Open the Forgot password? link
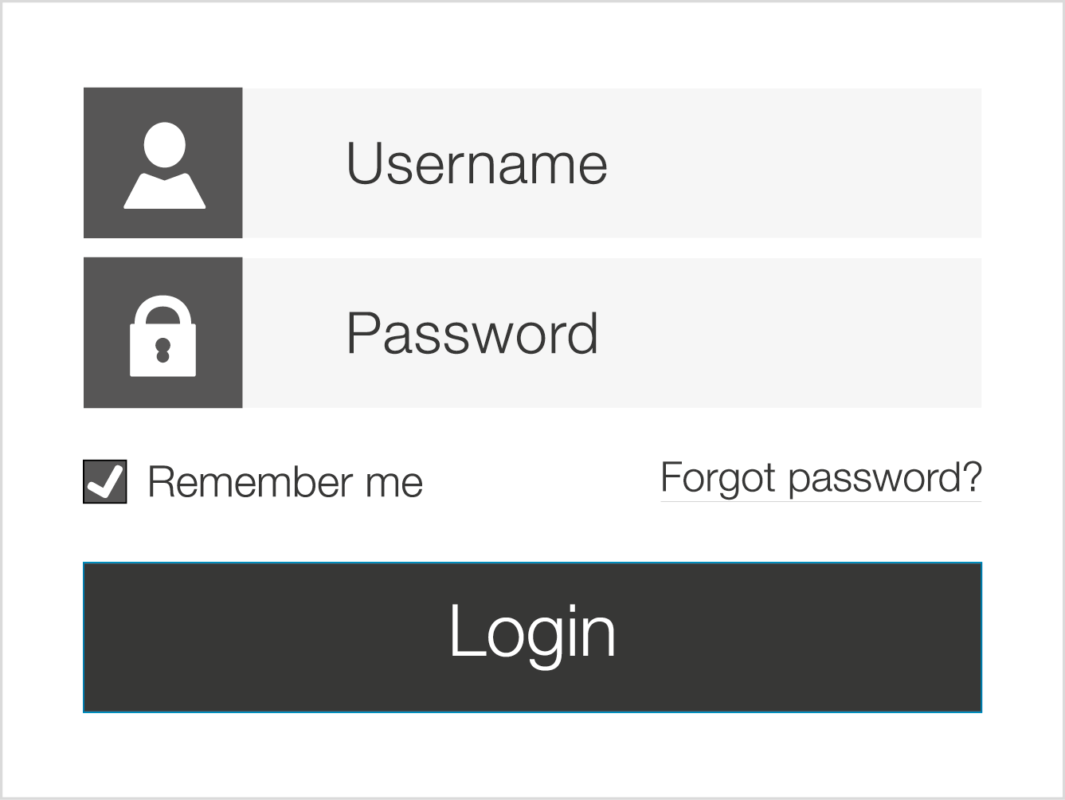Image resolution: width=1065 pixels, height=800 pixels. (821, 479)
